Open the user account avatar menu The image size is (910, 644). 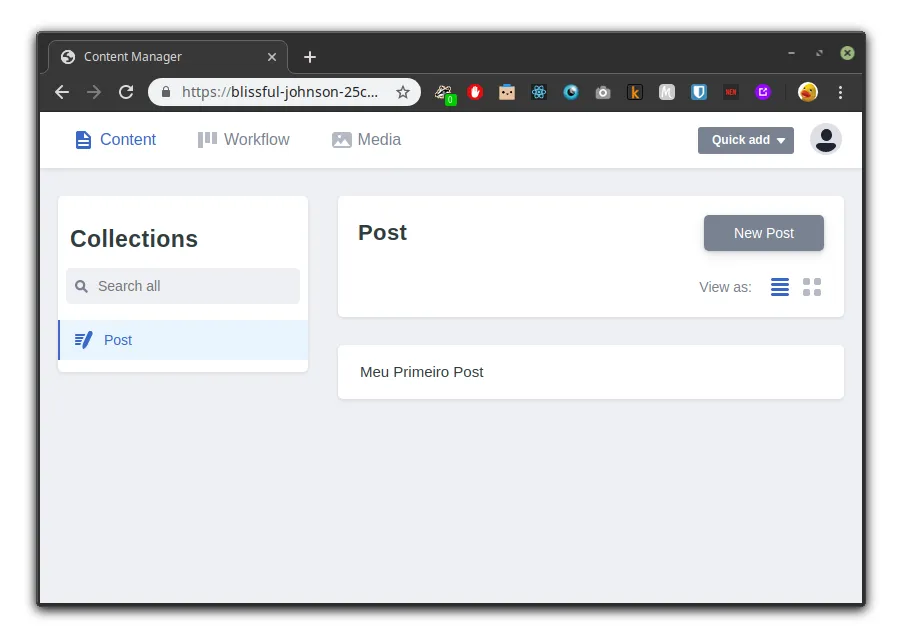click(x=825, y=139)
